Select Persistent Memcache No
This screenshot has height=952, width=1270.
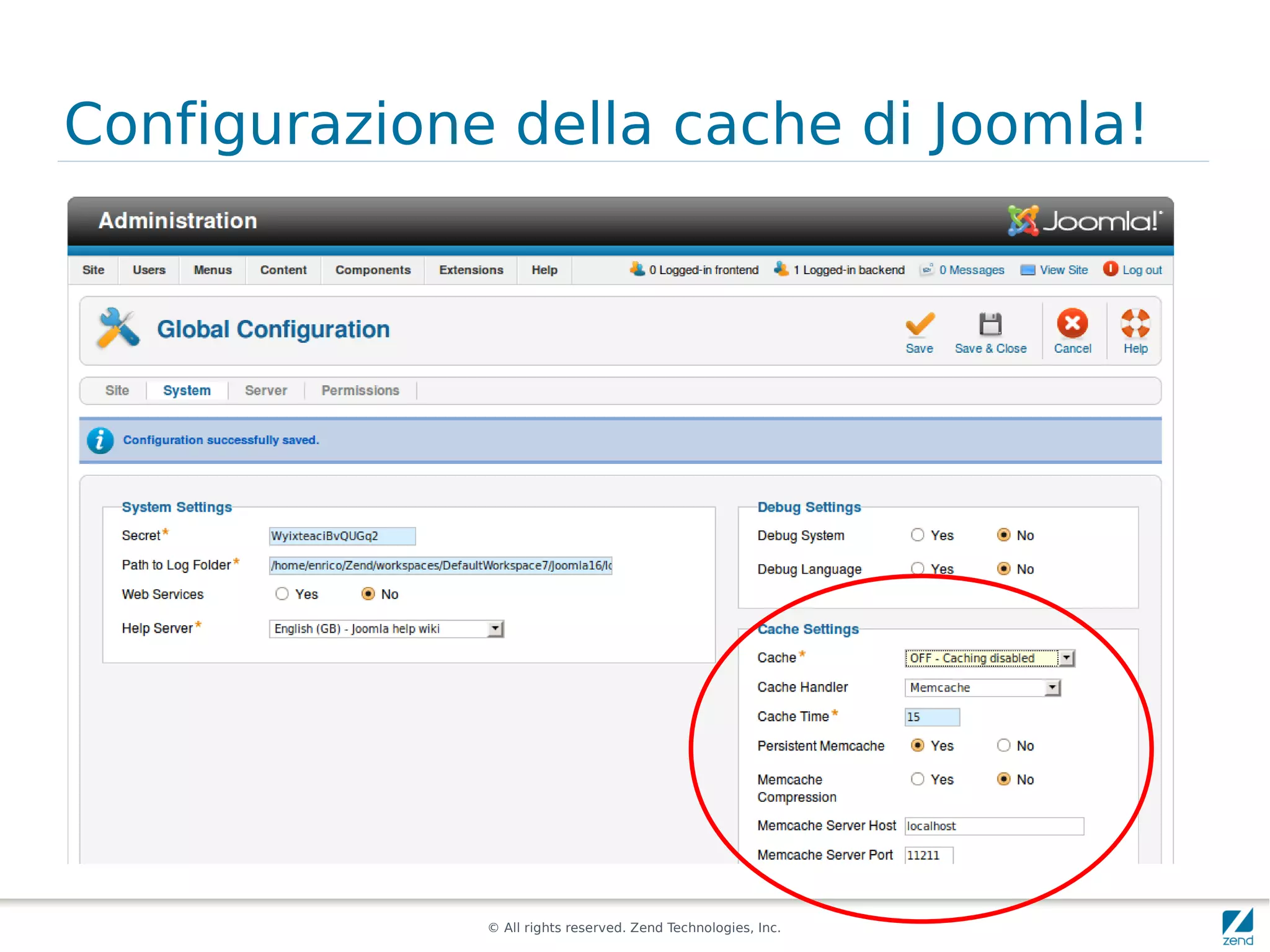pyautogui.click(x=1003, y=745)
